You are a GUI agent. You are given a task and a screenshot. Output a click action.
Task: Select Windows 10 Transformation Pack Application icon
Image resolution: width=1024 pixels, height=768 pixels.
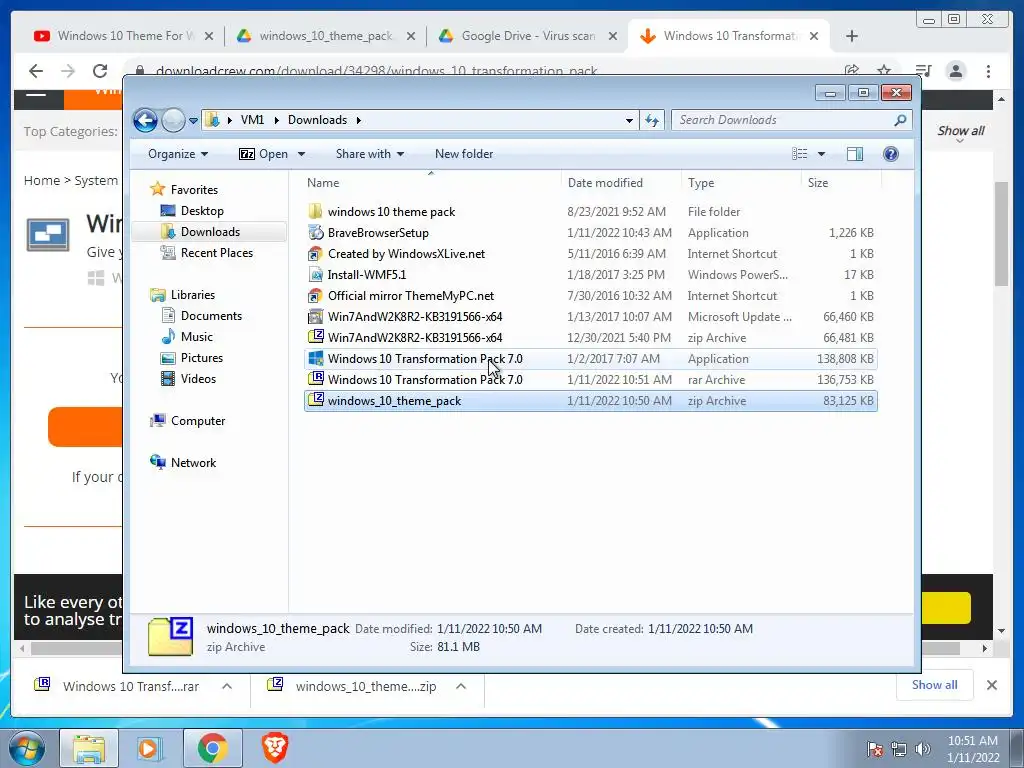click(315, 358)
